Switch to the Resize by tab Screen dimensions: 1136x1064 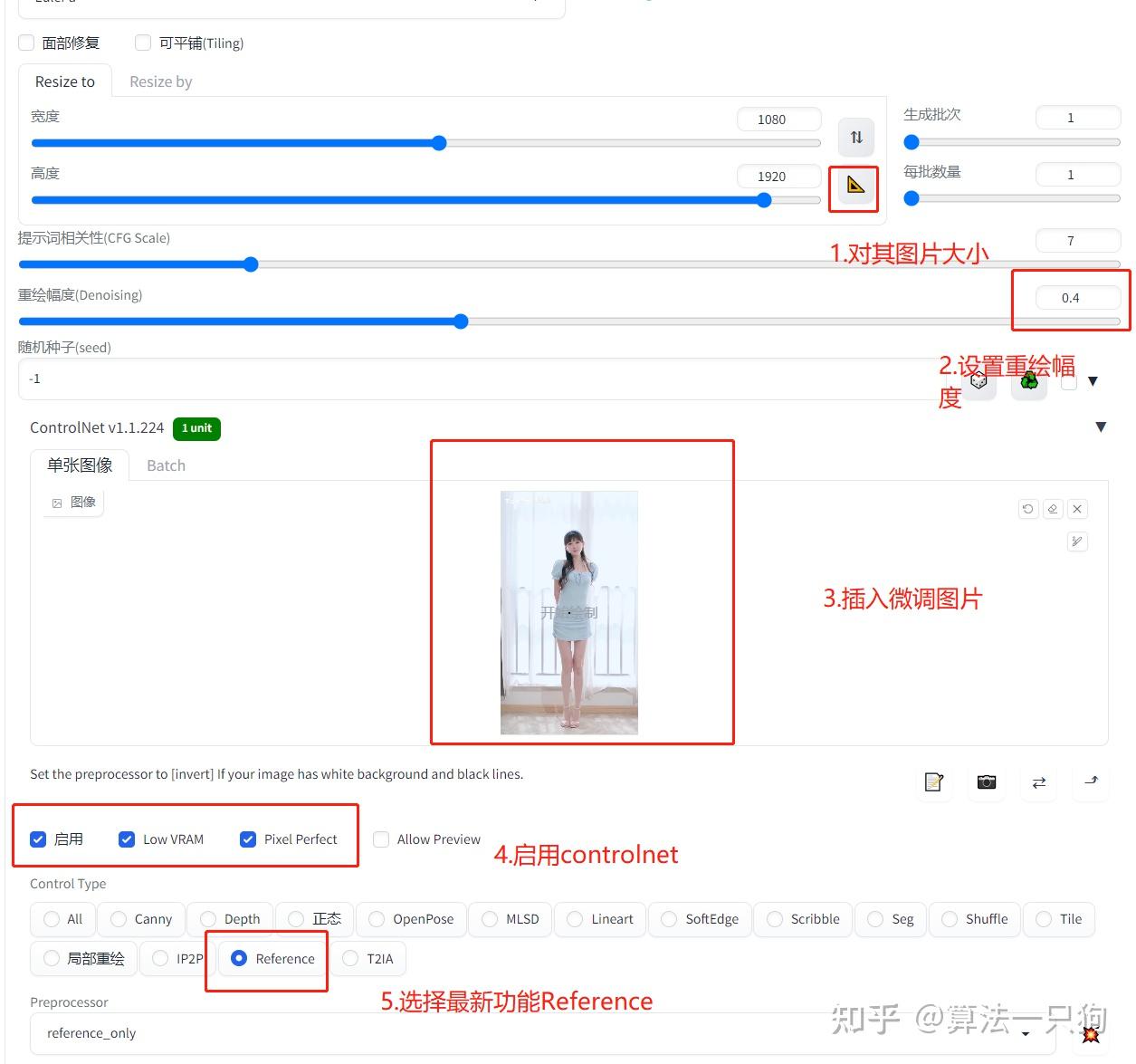tap(160, 81)
